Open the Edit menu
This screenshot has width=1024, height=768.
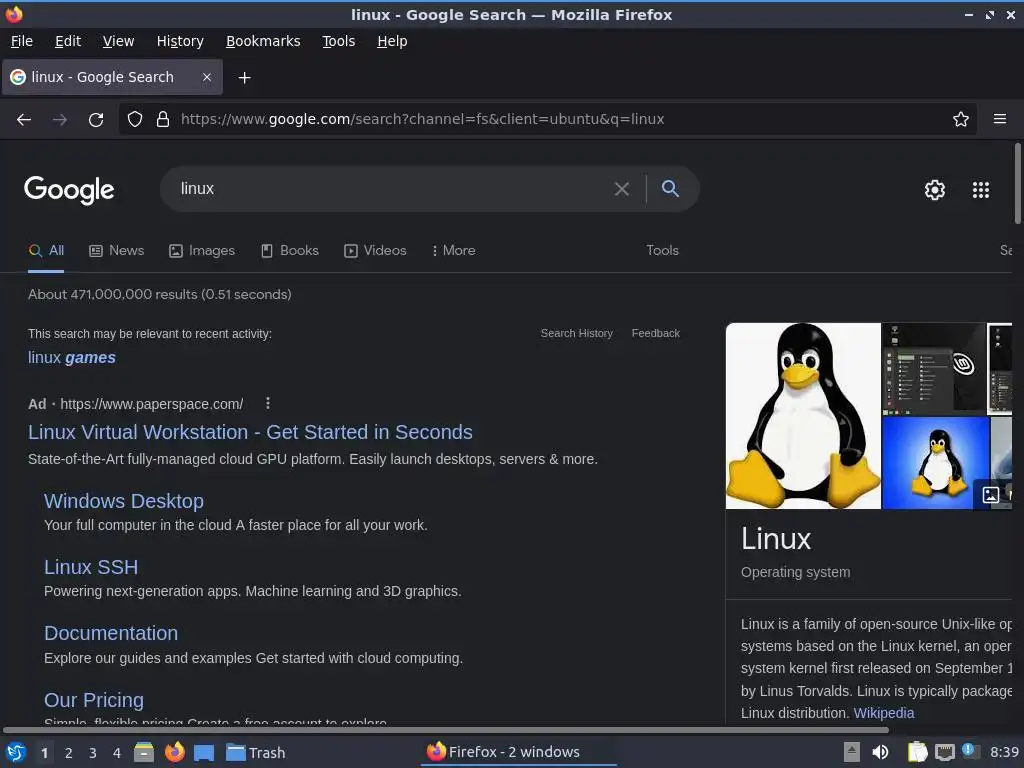click(x=68, y=41)
